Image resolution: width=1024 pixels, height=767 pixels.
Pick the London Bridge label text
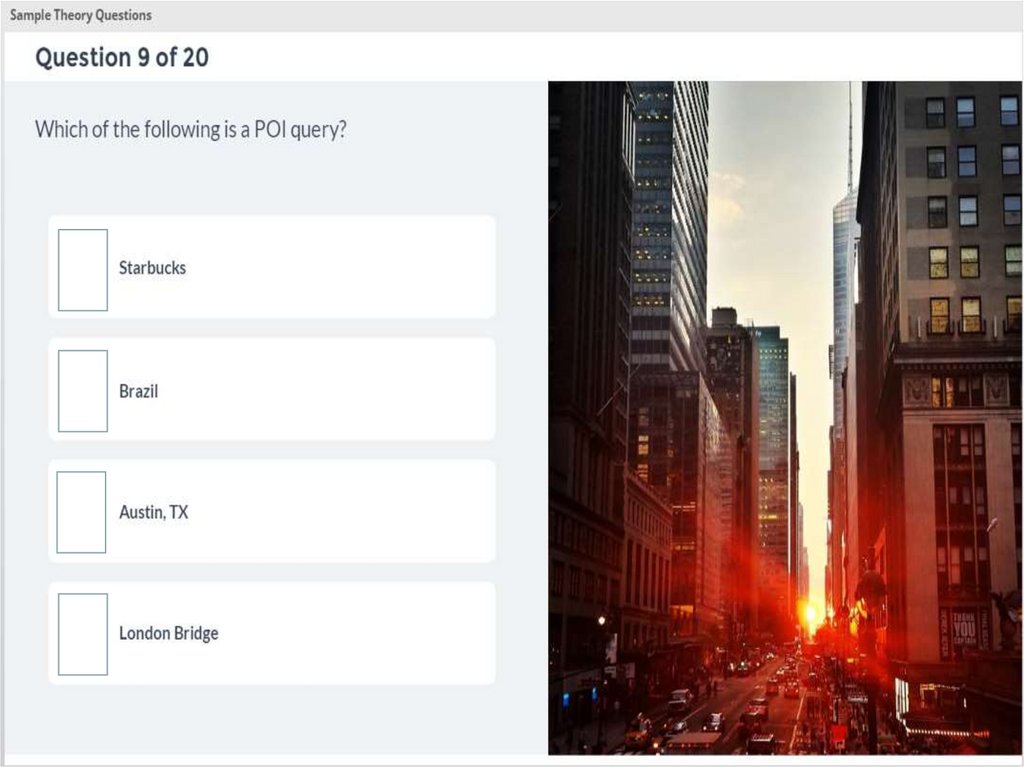168,633
